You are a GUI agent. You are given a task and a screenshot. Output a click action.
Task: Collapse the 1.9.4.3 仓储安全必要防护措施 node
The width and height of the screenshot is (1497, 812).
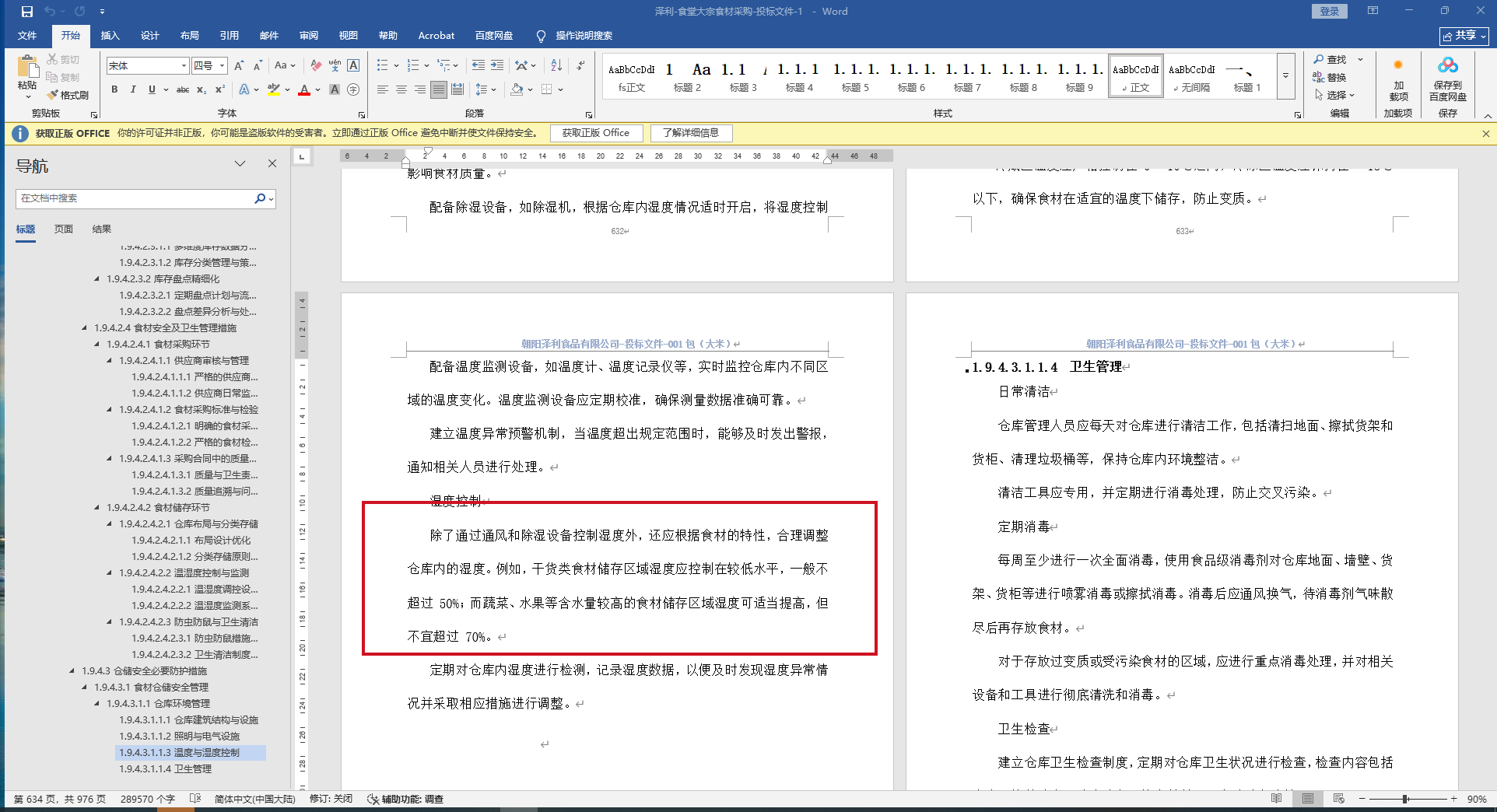[72, 670]
